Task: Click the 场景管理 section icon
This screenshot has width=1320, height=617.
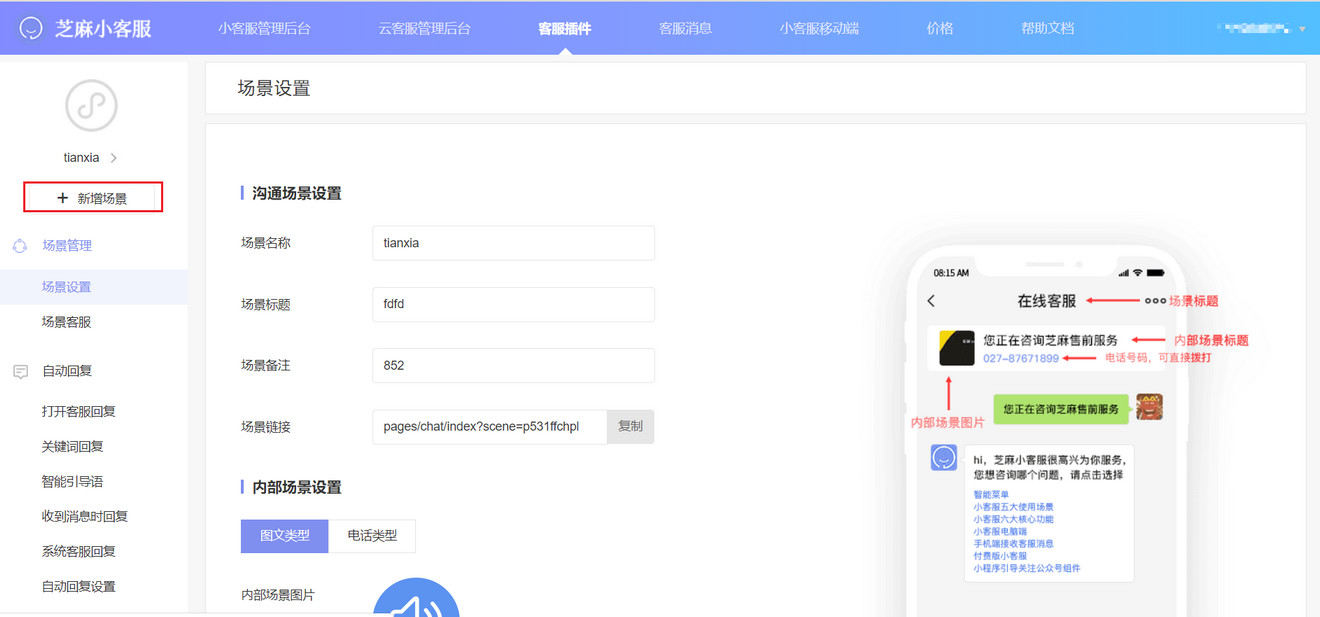Action: tap(20, 246)
